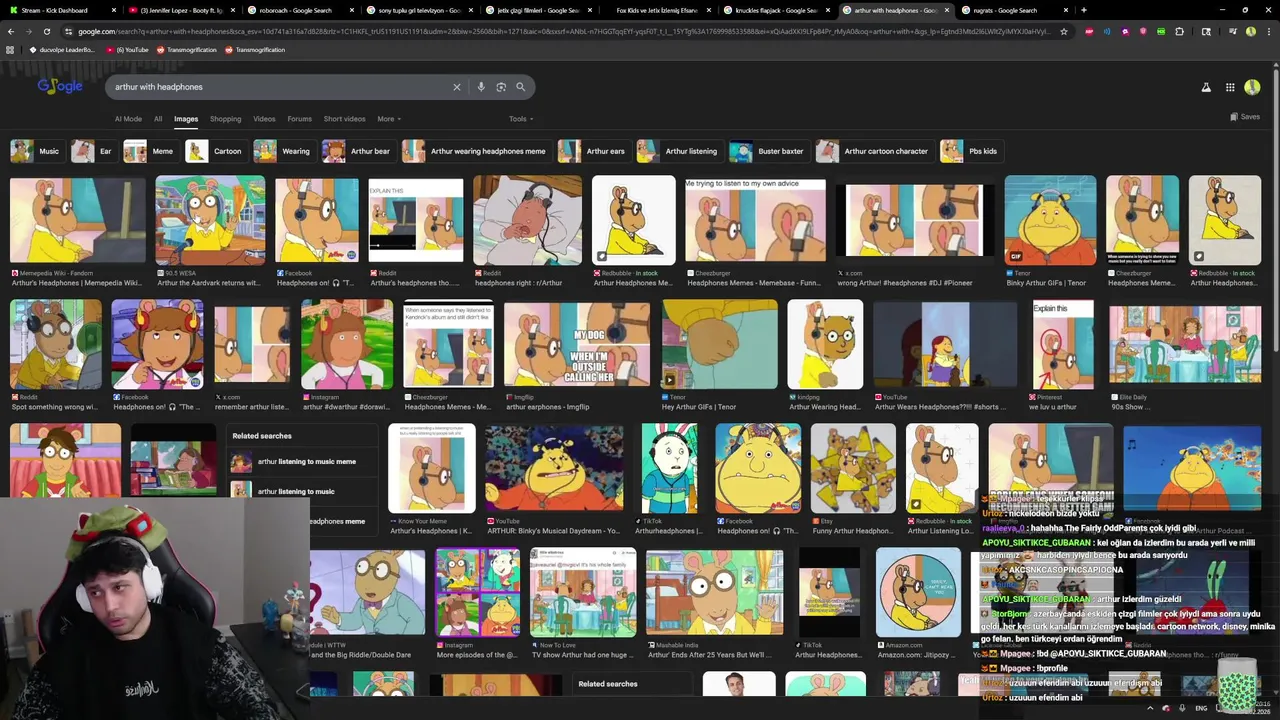This screenshot has height=720, width=1280.
Task: Submit search with the magnifying glass icon
Action: click(520, 87)
